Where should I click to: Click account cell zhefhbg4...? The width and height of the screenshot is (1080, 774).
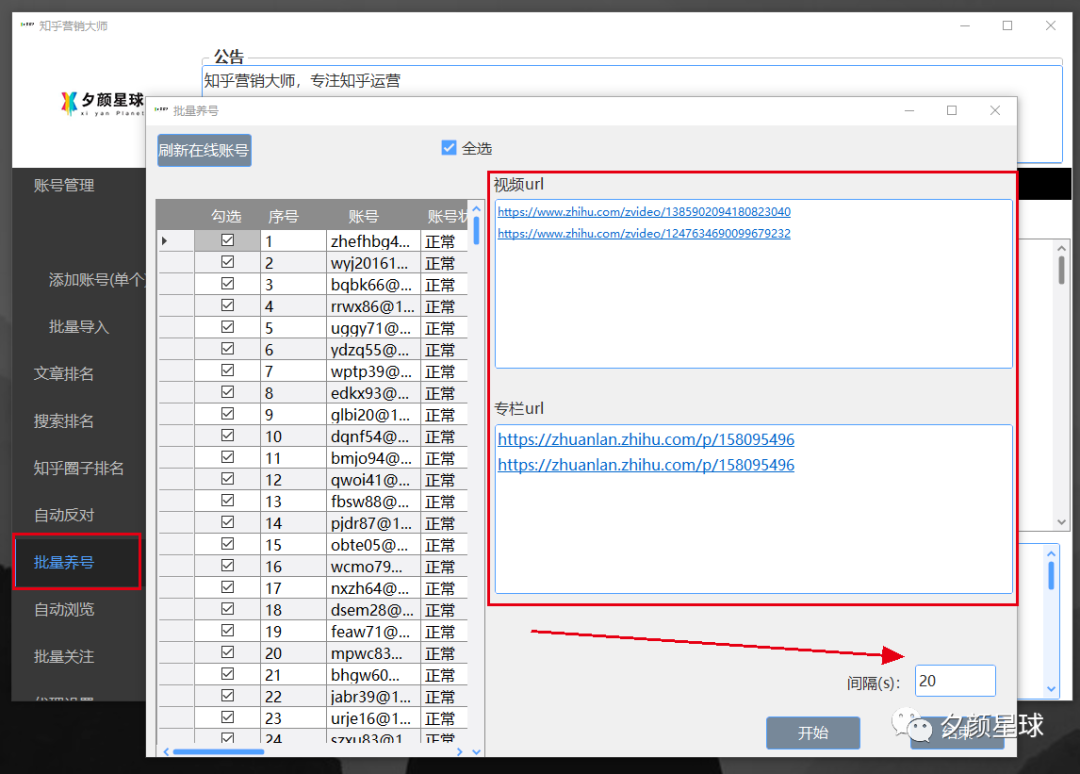pyautogui.click(x=371, y=241)
